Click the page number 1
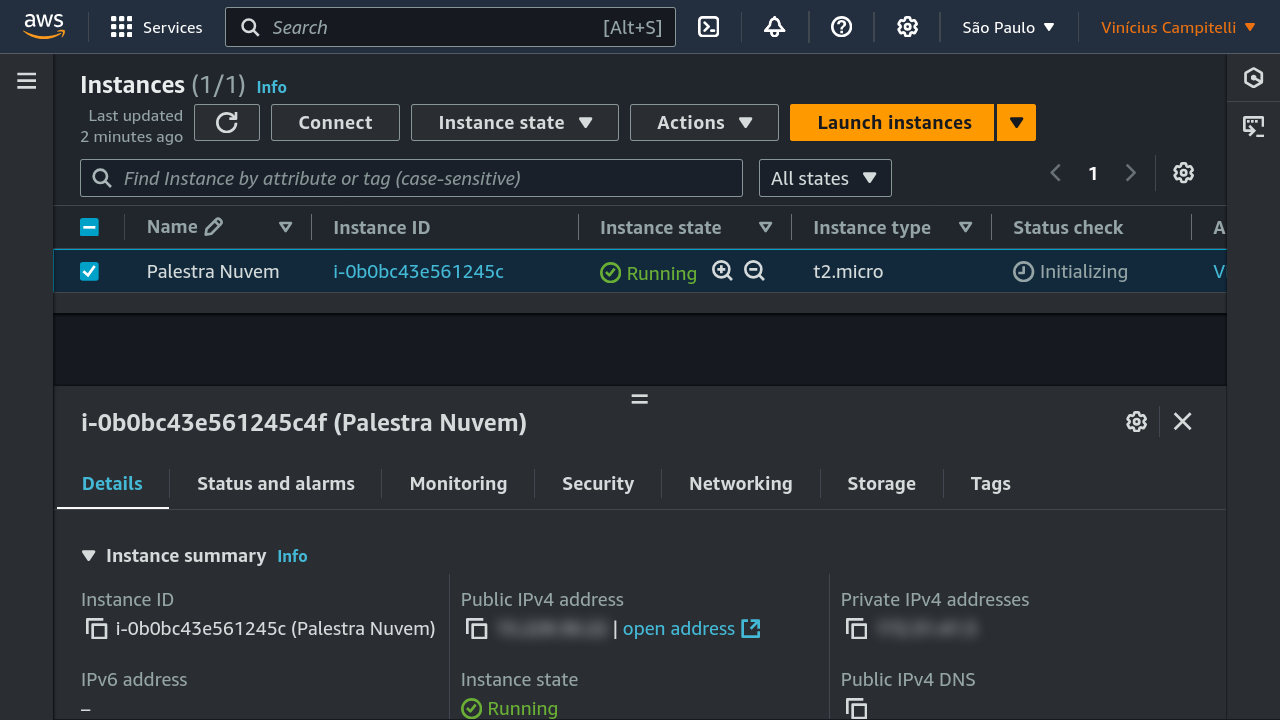This screenshot has width=1280, height=720. [x=1093, y=174]
